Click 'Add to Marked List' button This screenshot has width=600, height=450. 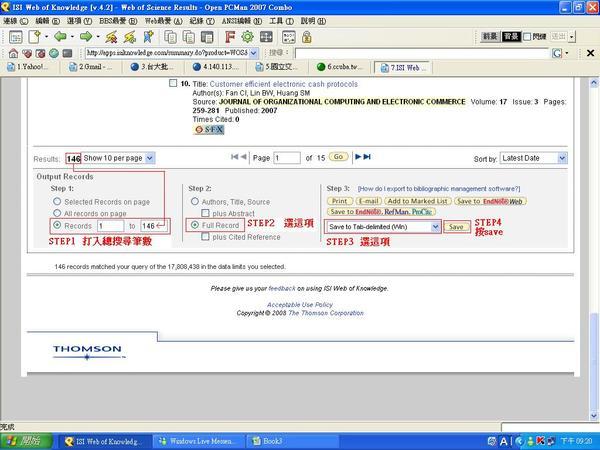click(417, 201)
